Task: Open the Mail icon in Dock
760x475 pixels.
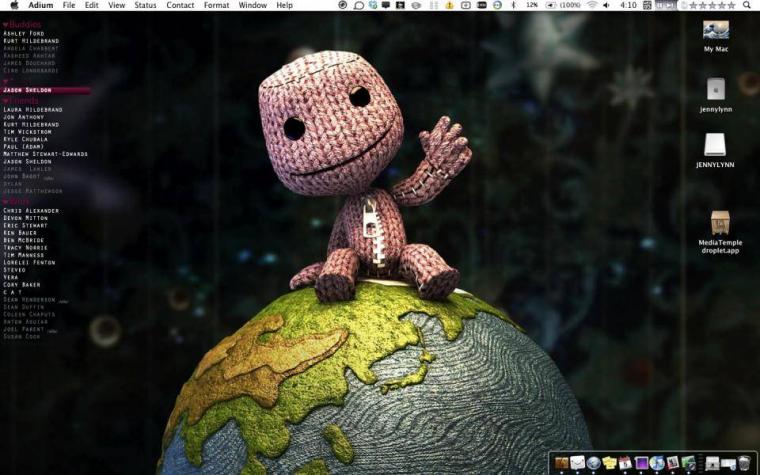Action: (577, 463)
